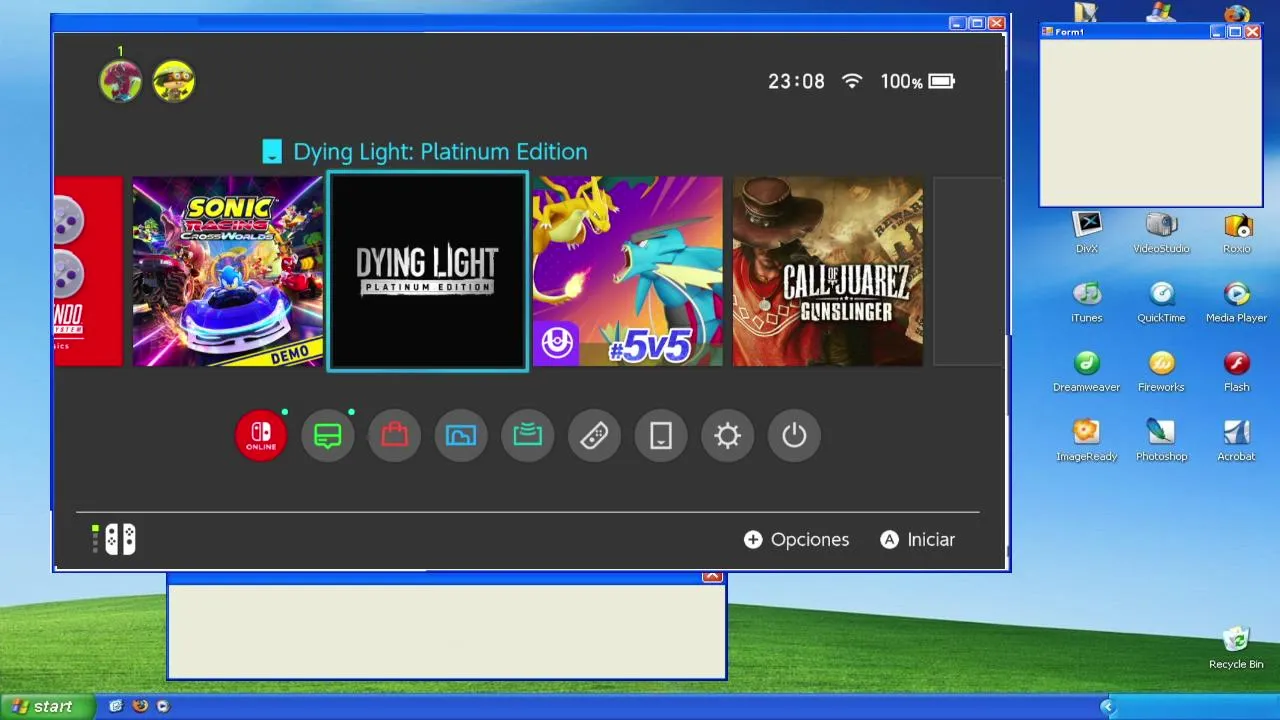Open the Windows start menu

pyautogui.click(x=48, y=706)
